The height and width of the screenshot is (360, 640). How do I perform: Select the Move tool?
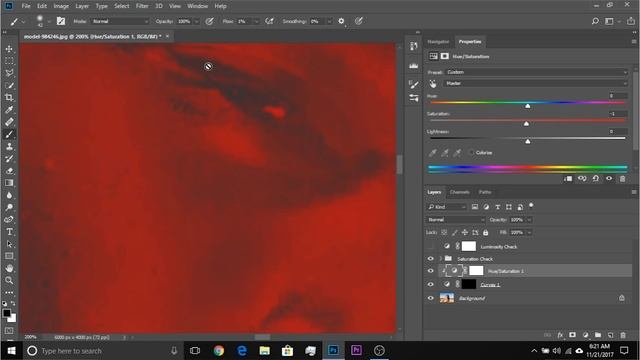[x=9, y=49]
